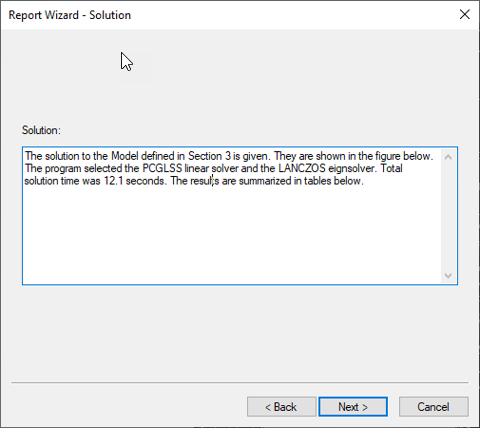Place cursor at Section 3 text
This screenshot has height=428, width=480.
point(209,156)
